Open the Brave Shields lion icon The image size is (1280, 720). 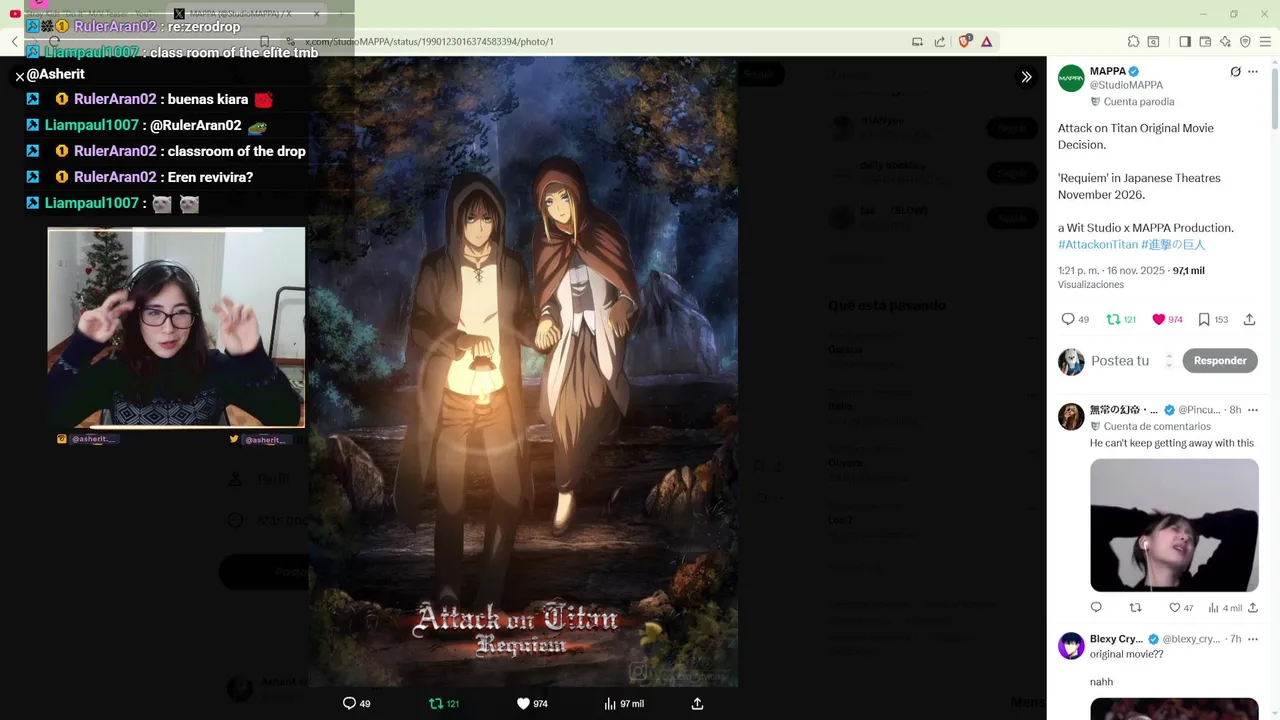[965, 42]
